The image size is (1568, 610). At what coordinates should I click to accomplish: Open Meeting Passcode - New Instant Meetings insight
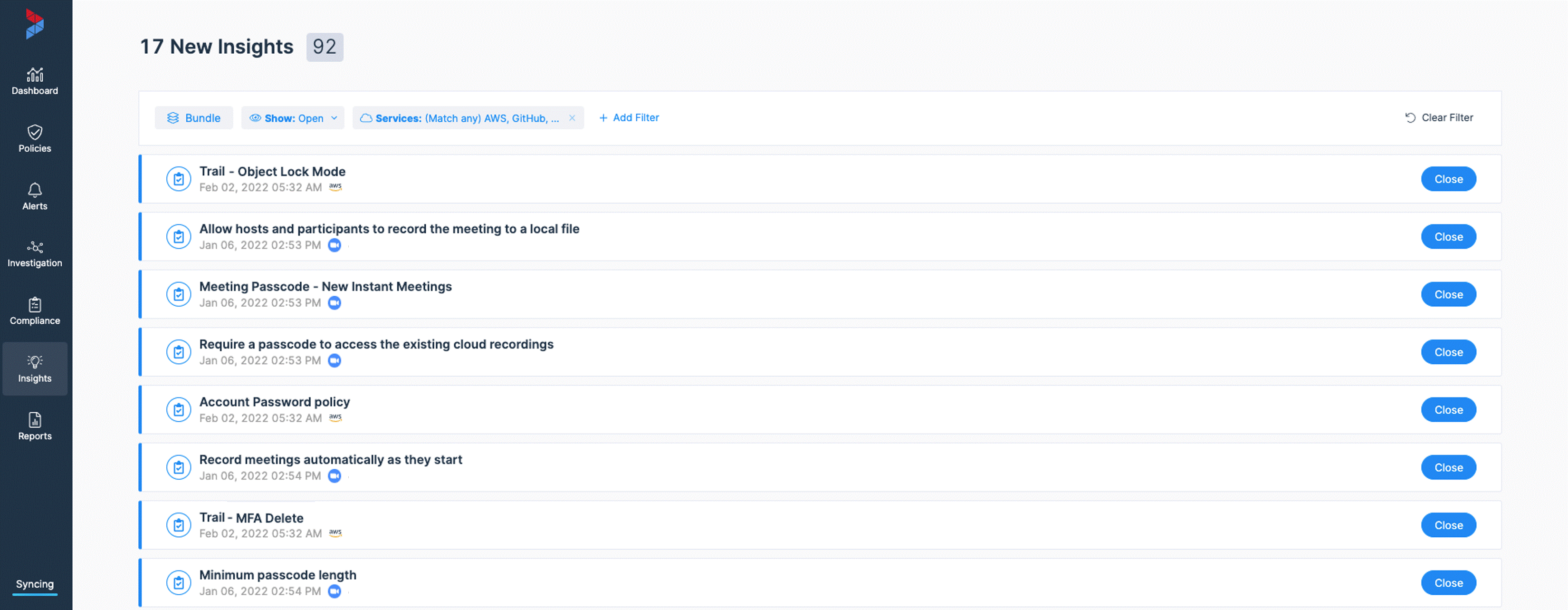point(325,287)
